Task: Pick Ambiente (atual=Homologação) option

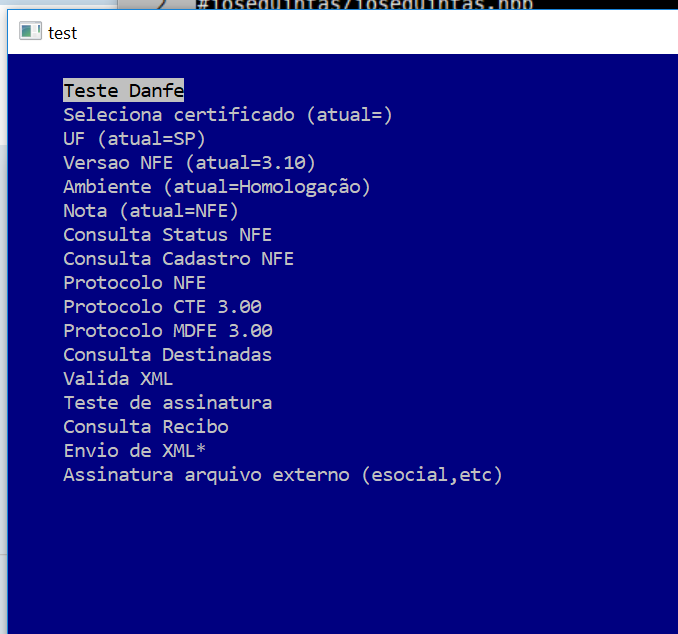Action: [x=216, y=187]
